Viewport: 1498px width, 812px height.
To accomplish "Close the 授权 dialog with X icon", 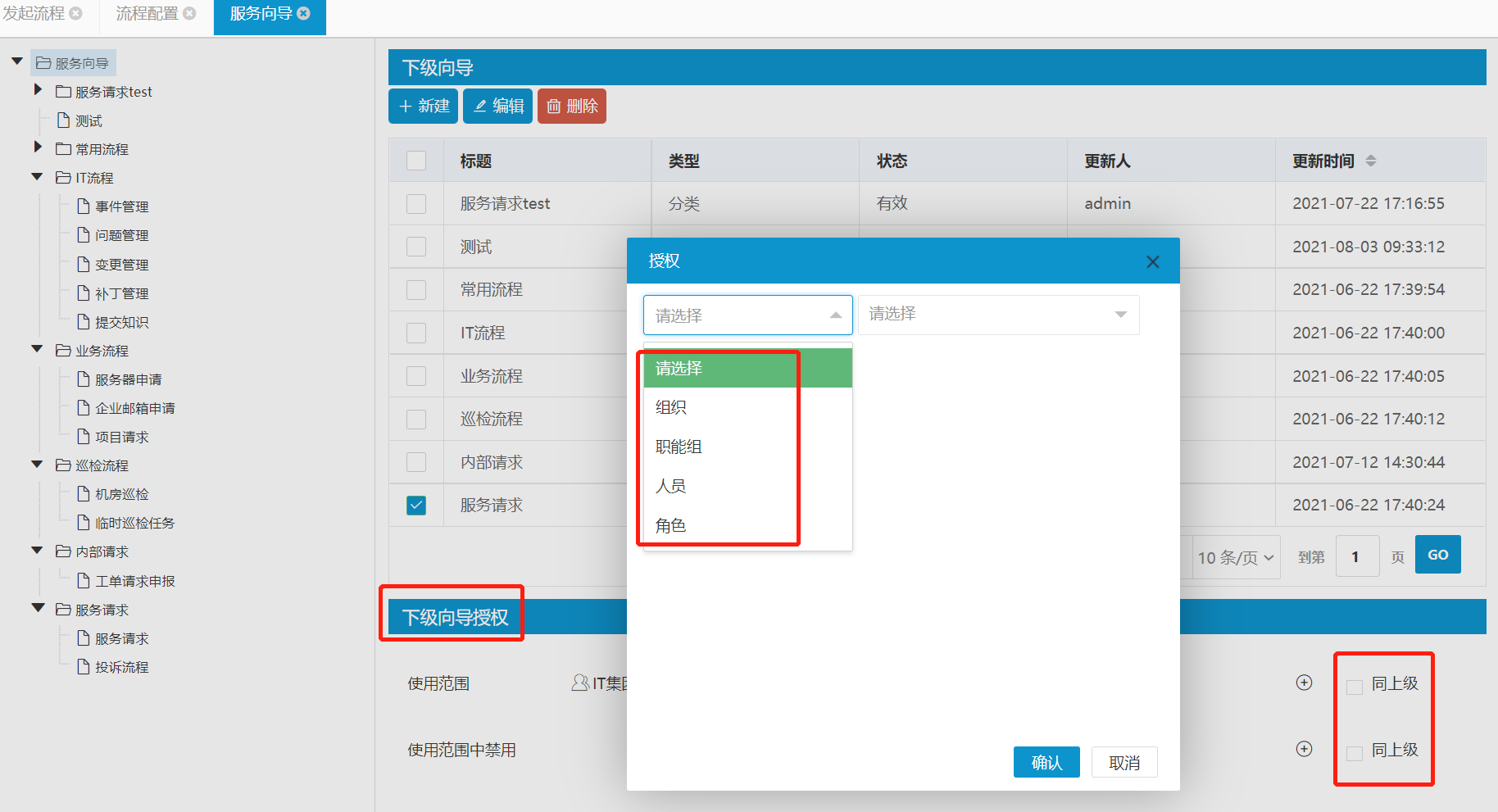I will [1152, 261].
